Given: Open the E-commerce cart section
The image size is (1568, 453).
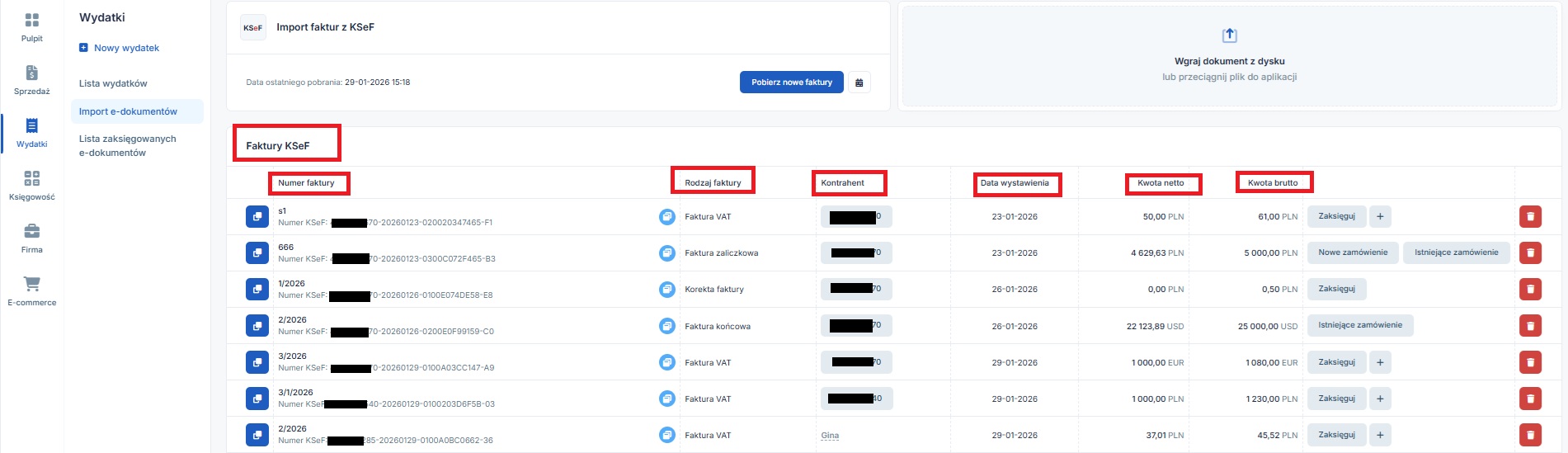Looking at the screenshot, I should point(31,285).
